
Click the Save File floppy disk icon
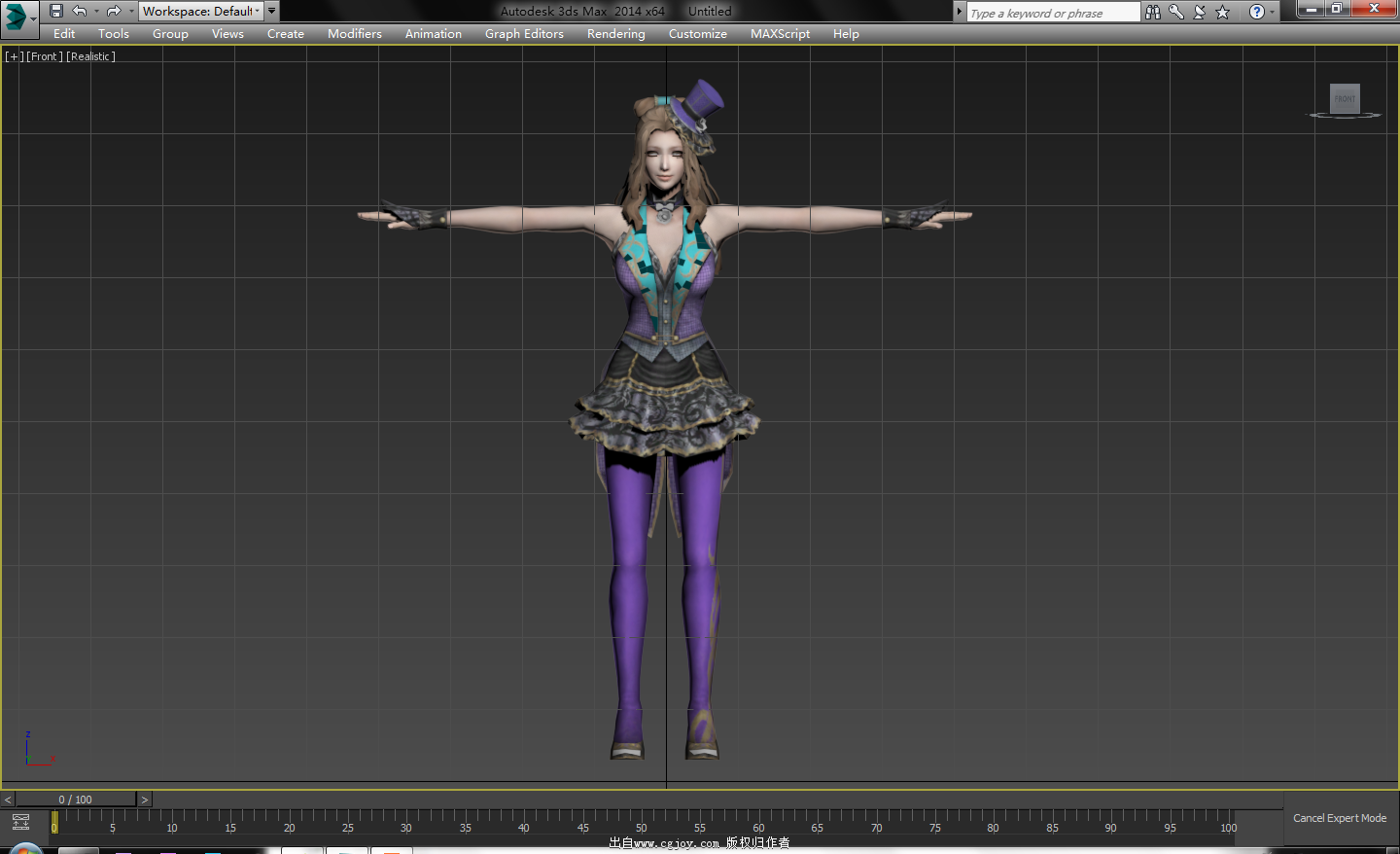(56, 12)
